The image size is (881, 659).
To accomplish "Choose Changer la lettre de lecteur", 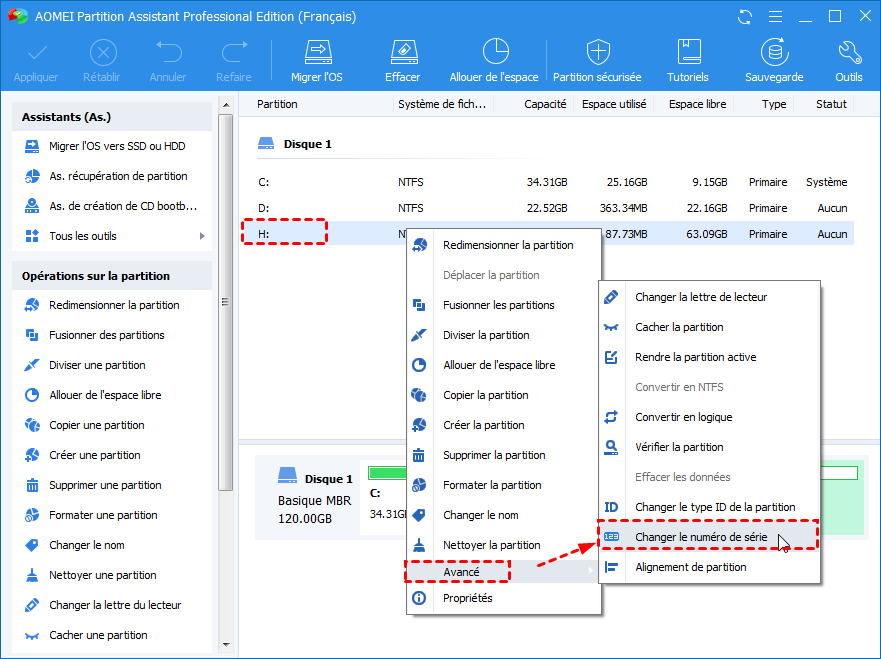I will click(709, 297).
